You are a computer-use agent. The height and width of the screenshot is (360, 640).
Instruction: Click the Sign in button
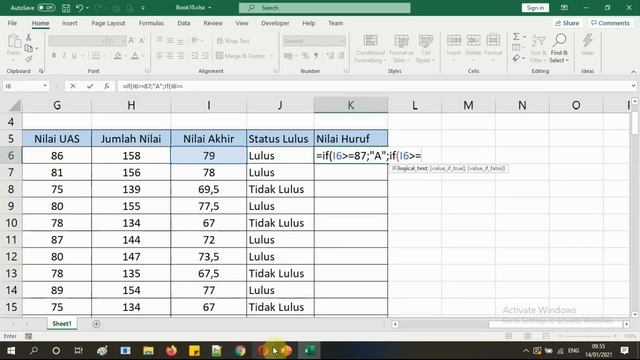[x=535, y=8]
